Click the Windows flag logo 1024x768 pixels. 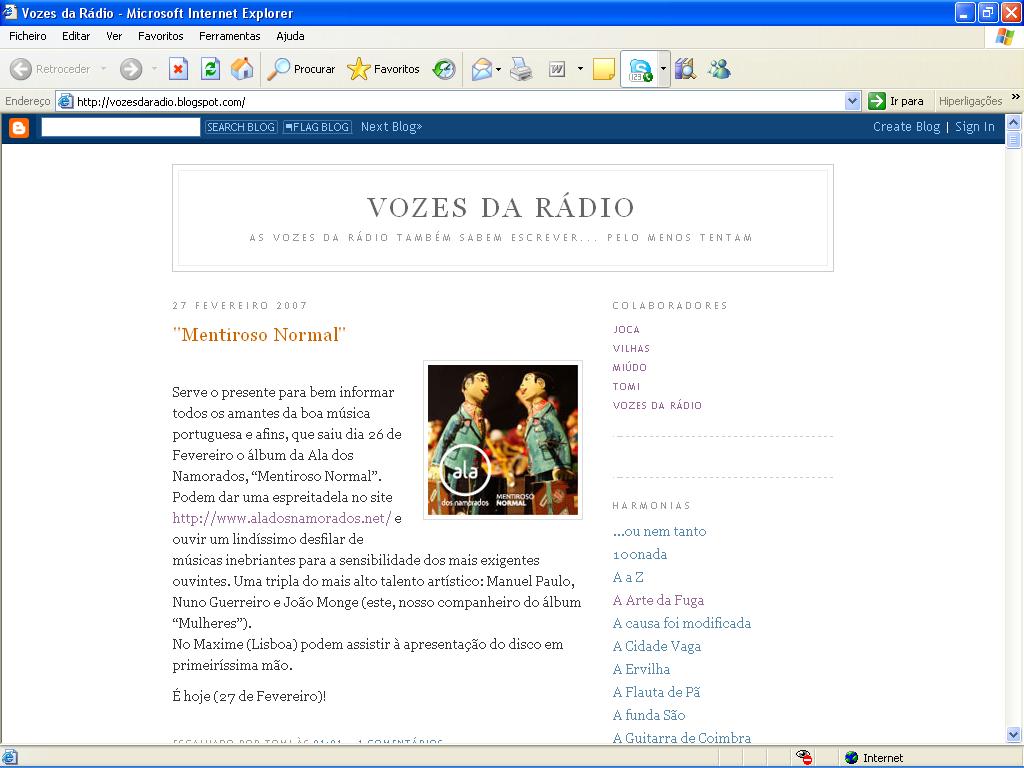(x=1005, y=37)
